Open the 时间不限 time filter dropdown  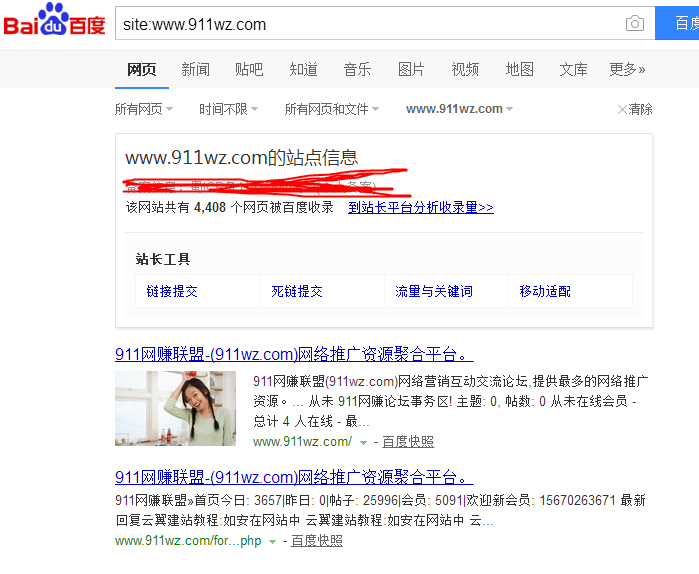click(228, 109)
